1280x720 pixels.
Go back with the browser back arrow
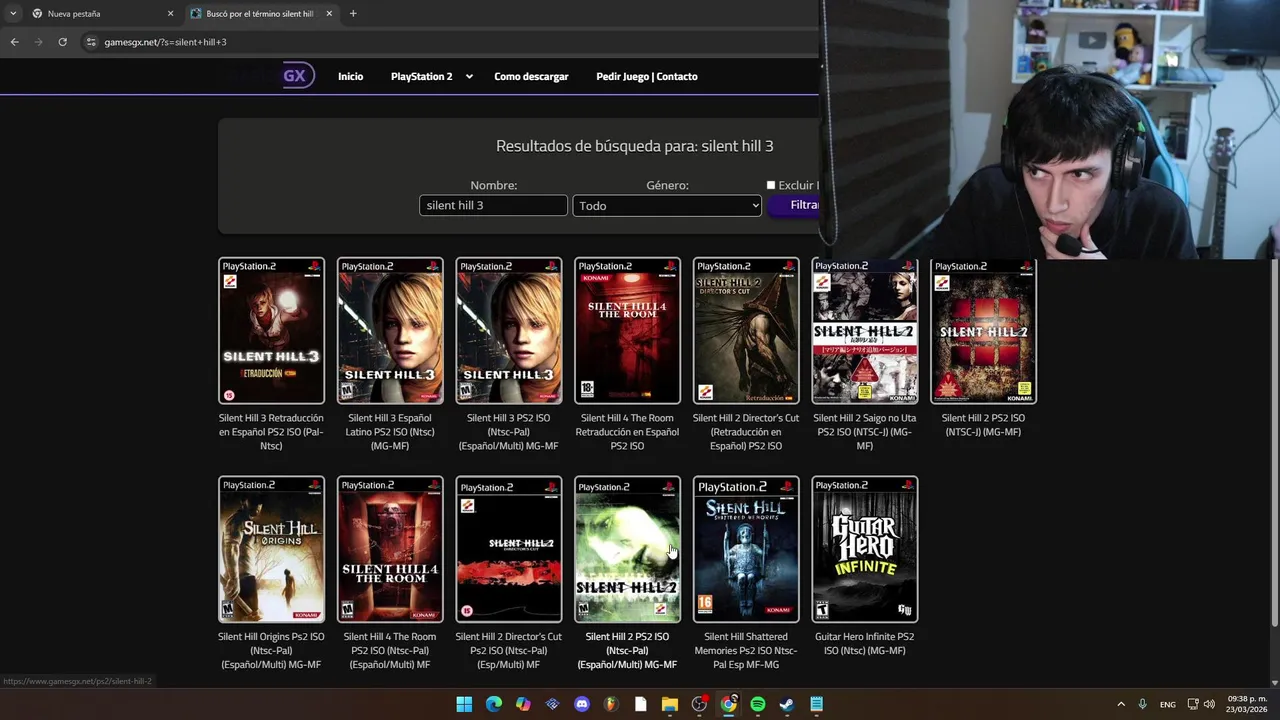pos(14,42)
